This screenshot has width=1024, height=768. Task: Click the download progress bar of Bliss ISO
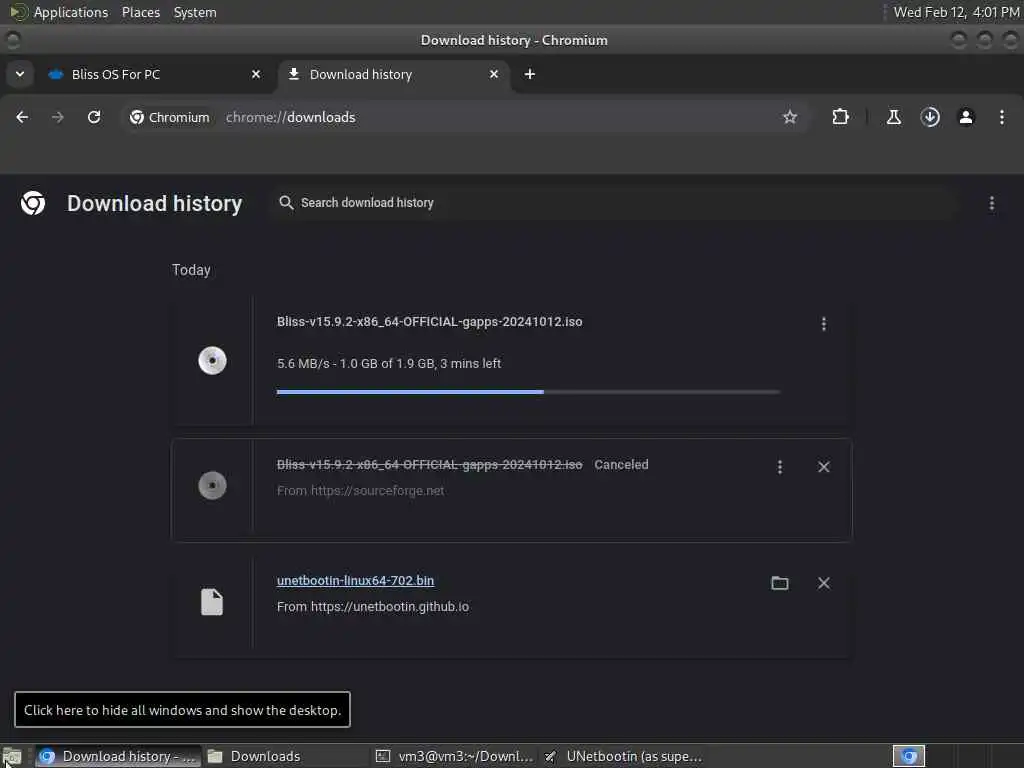coord(528,392)
